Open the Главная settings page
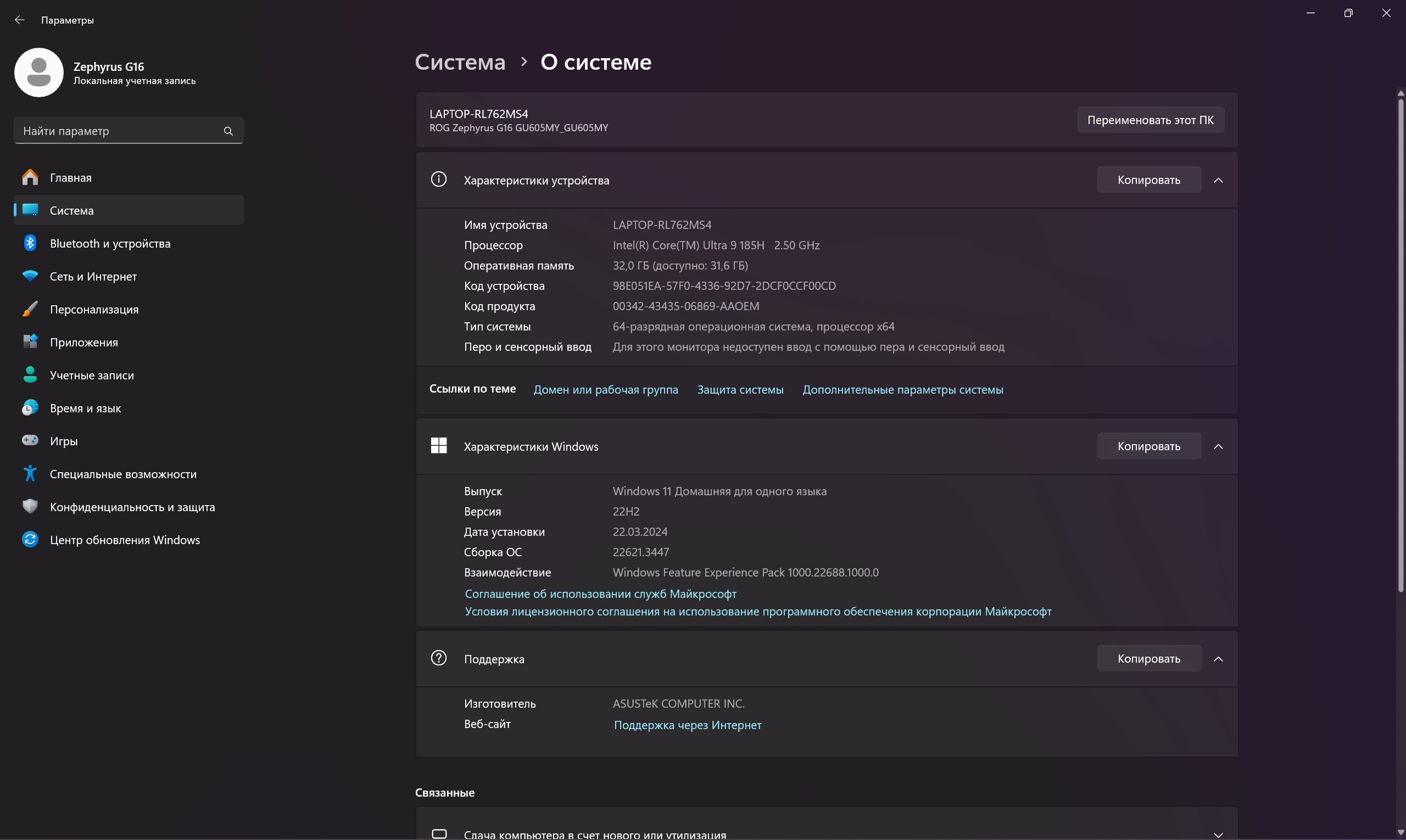Viewport: 1406px width, 840px height. pyautogui.click(x=129, y=178)
